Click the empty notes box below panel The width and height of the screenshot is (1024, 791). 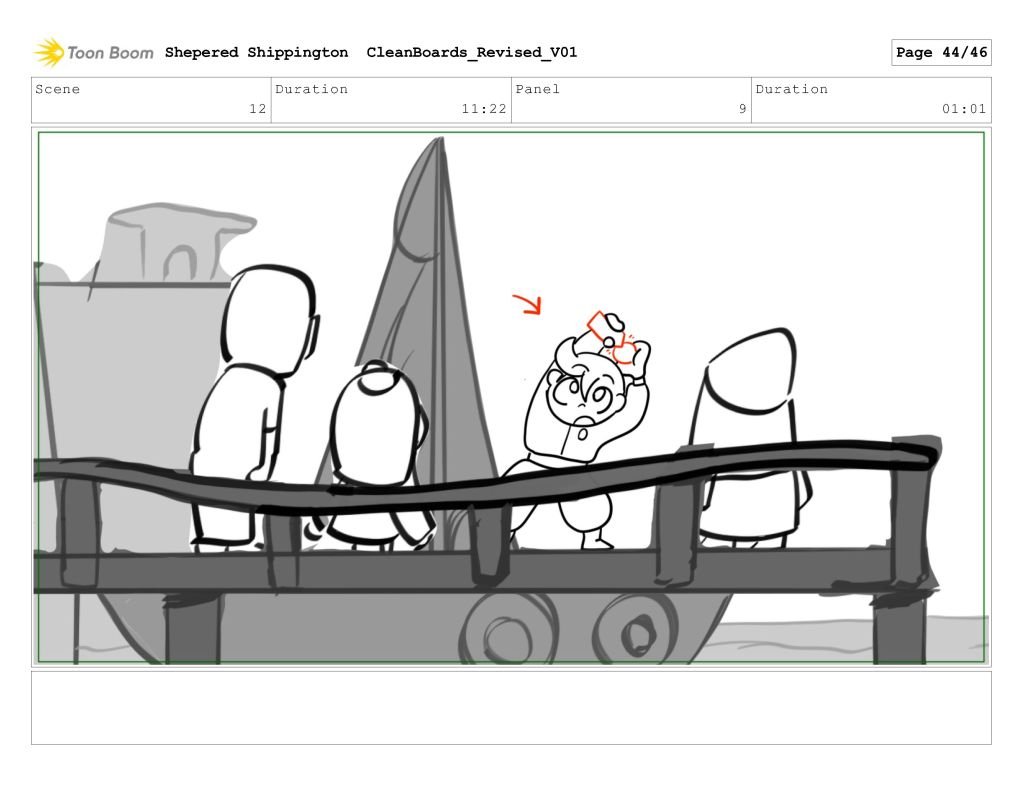pos(511,707)
